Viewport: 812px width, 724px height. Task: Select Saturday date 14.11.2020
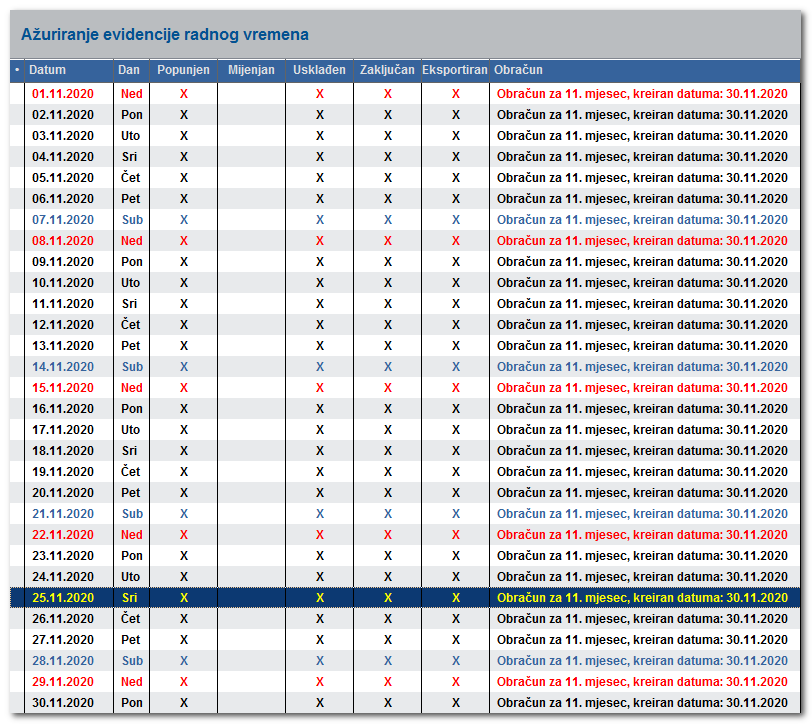point(63,367)
